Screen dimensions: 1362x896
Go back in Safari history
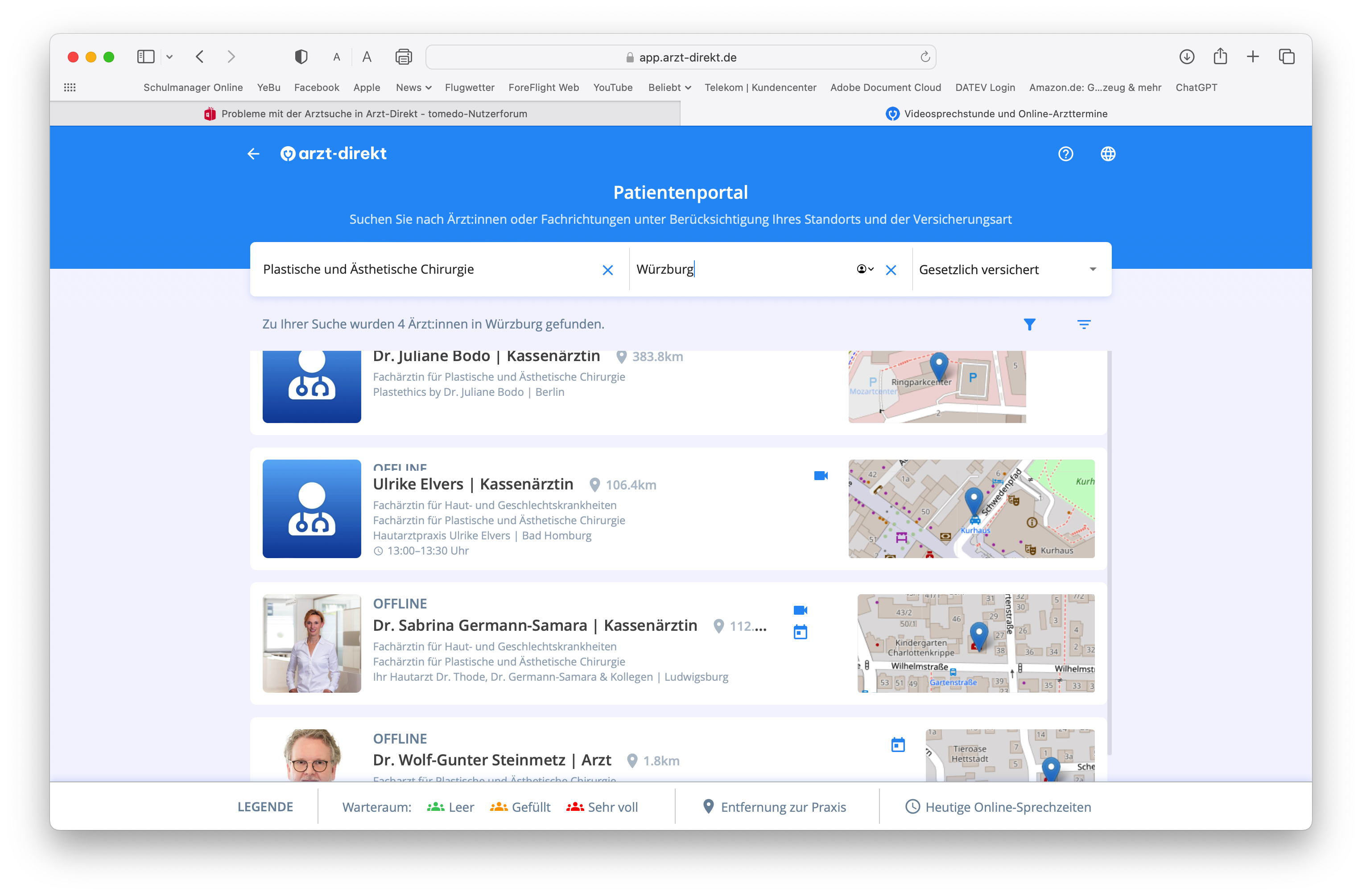(200, 57)
